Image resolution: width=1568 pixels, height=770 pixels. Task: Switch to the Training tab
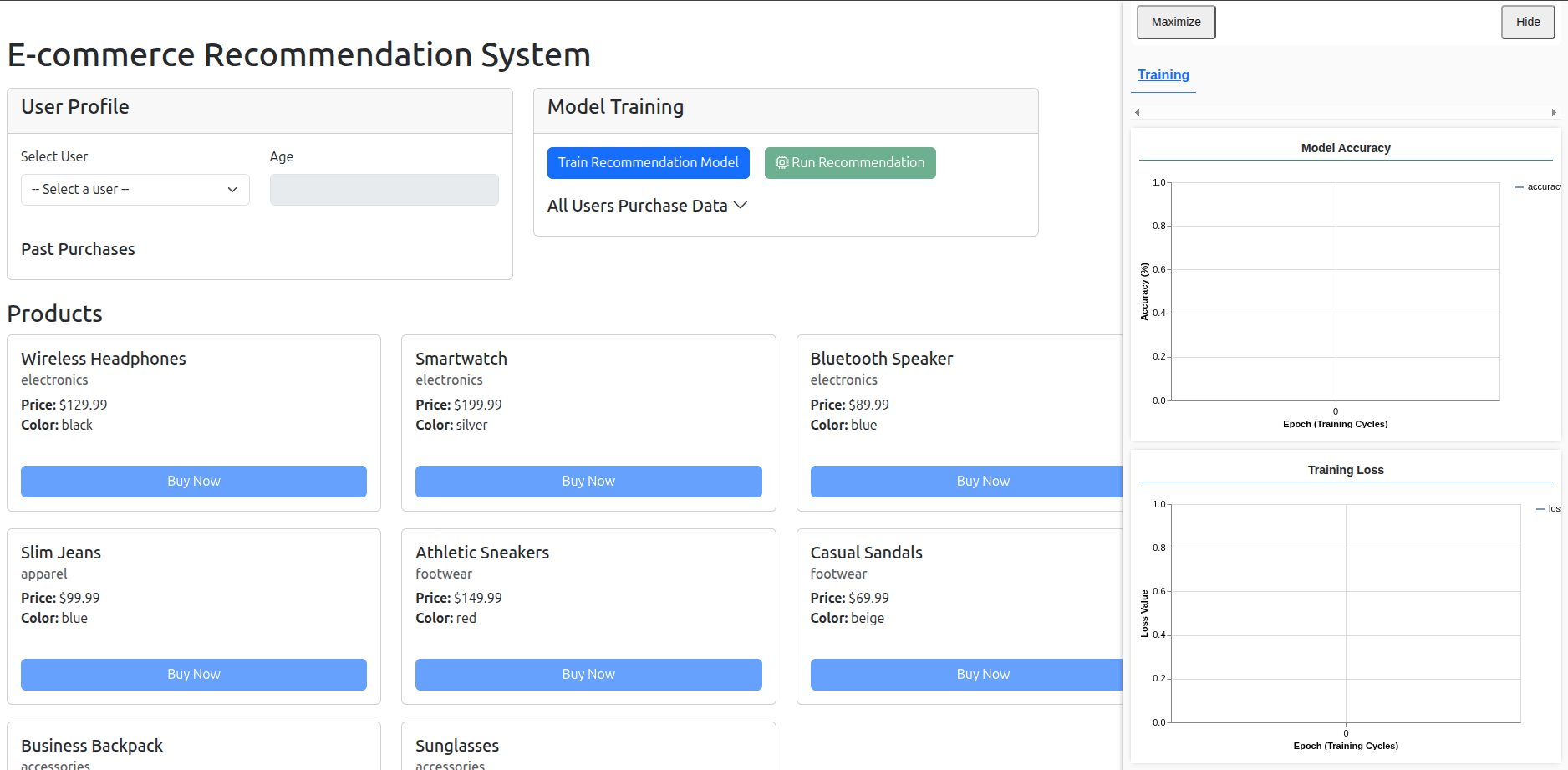pos(1163,75)
